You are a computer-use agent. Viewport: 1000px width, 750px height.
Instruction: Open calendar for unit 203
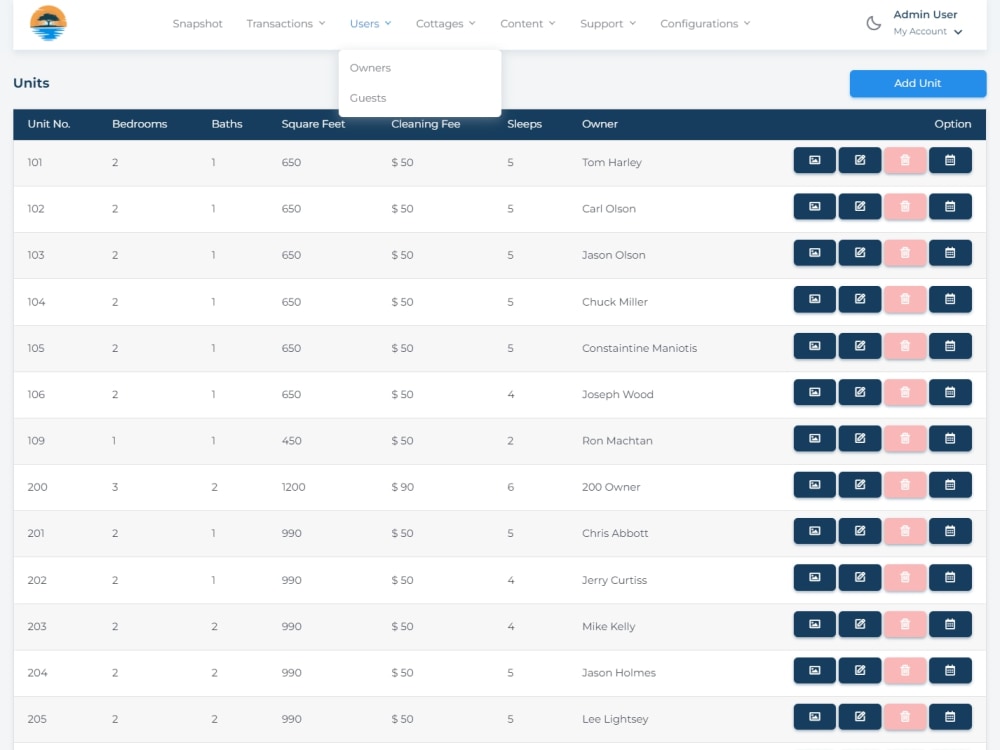pos(950,624)
